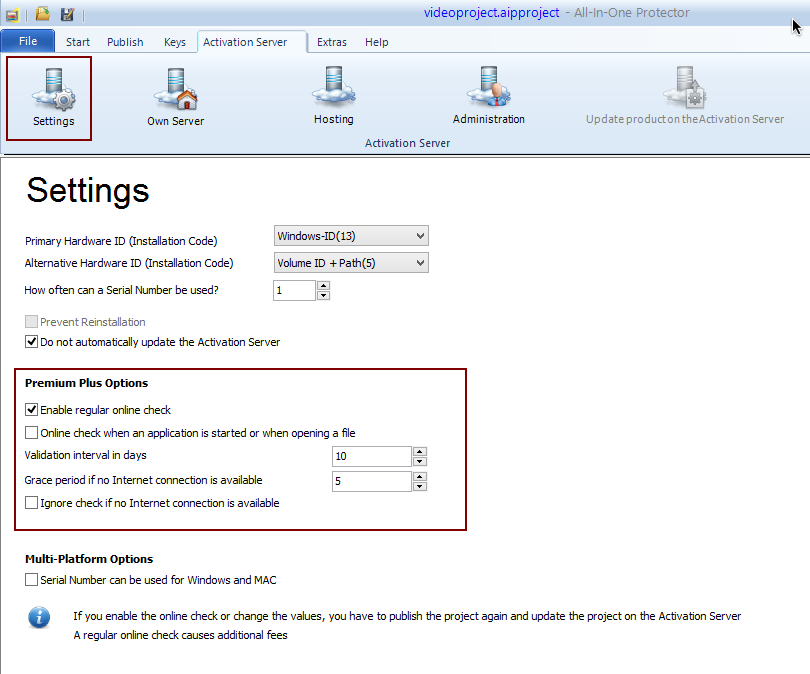Click the Multi-Platform Options heading

click(89, 559)
